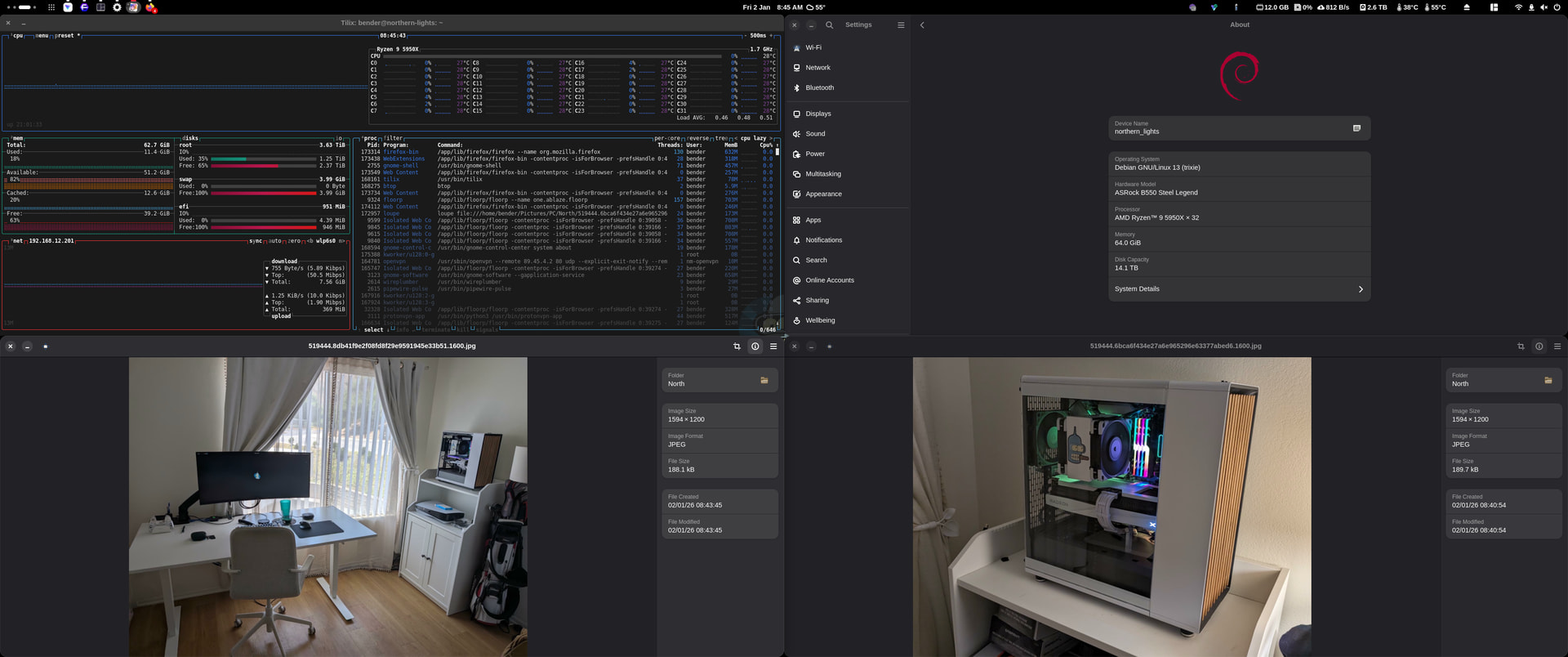Viewport: 1568px width, 657px height.
Task: Click the rename icon beside Device Name
Action: 1356,128
